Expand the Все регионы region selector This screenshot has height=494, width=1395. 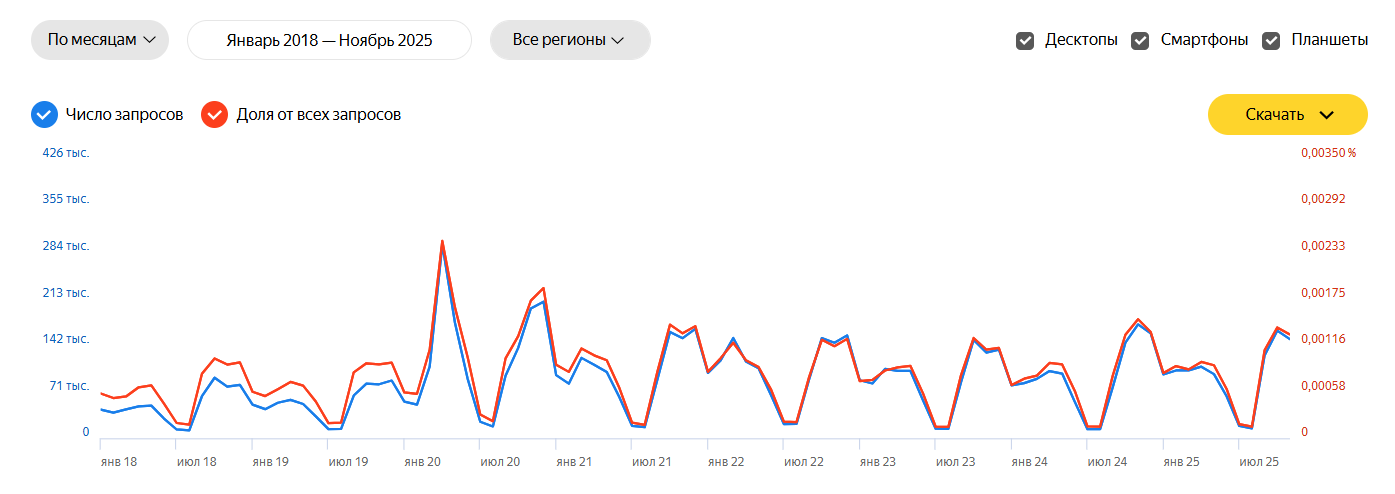point(569,40)
